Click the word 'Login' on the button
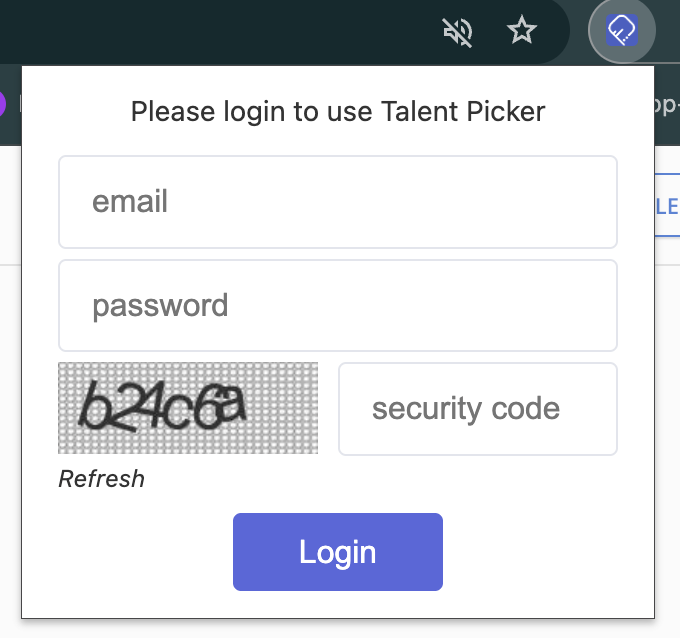The image size is (680, 638). click(338, 552)
